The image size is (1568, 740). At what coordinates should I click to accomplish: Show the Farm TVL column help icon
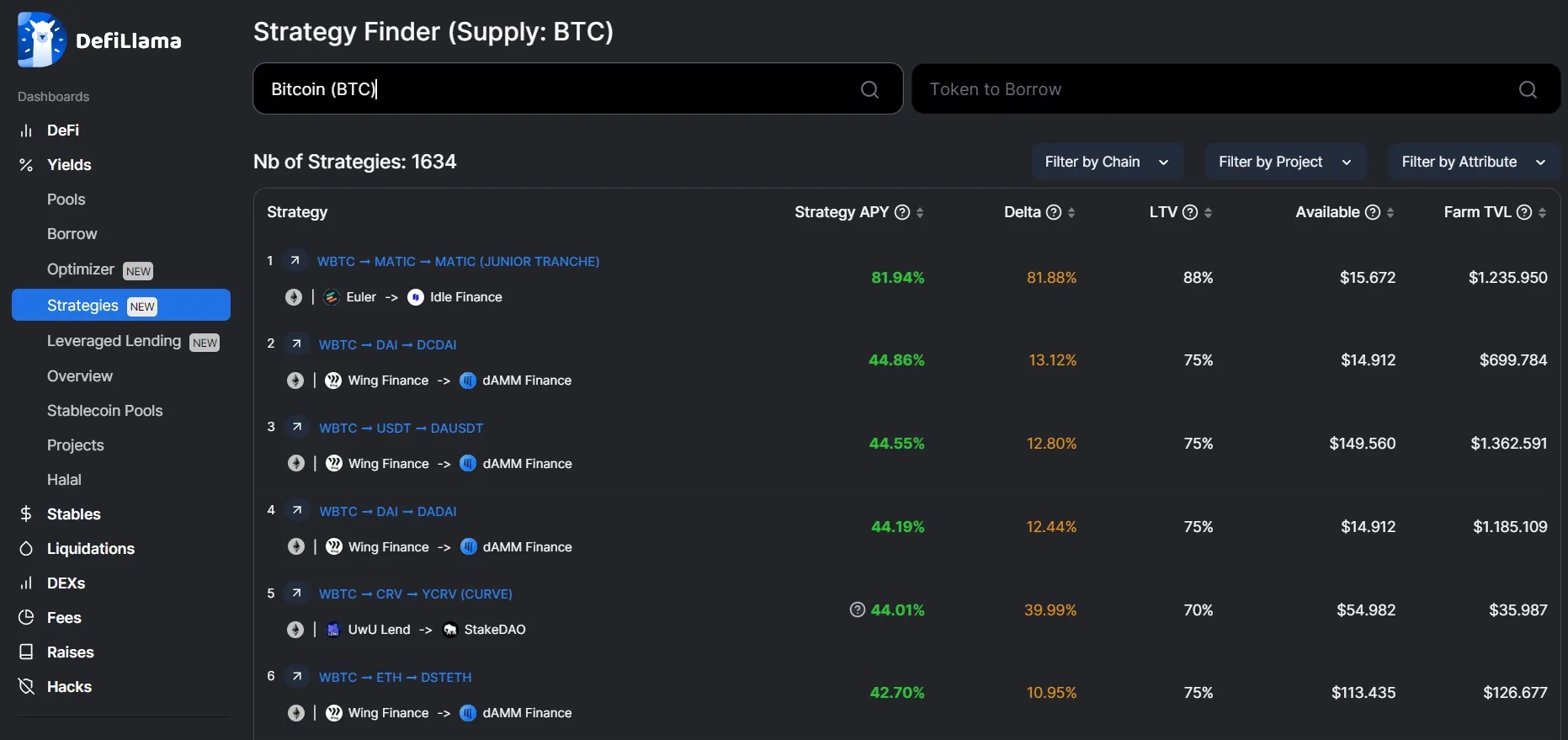click(1524, 212)
